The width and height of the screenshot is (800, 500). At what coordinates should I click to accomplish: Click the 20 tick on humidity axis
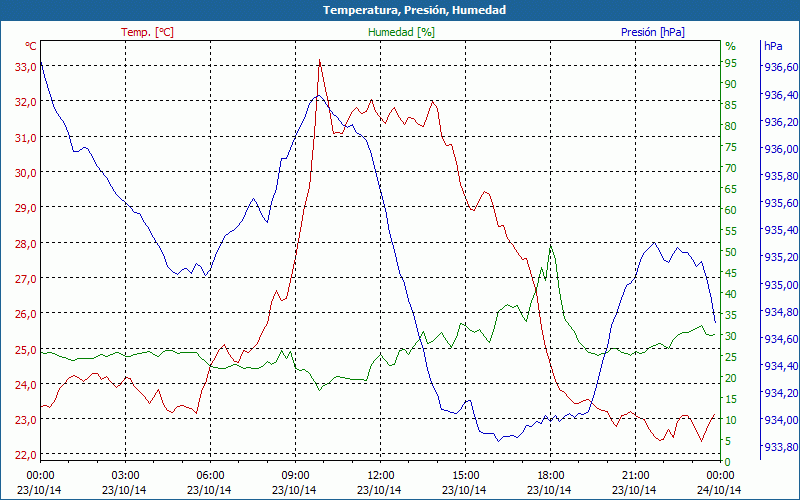pyautogui.click(x=731, y=378)
